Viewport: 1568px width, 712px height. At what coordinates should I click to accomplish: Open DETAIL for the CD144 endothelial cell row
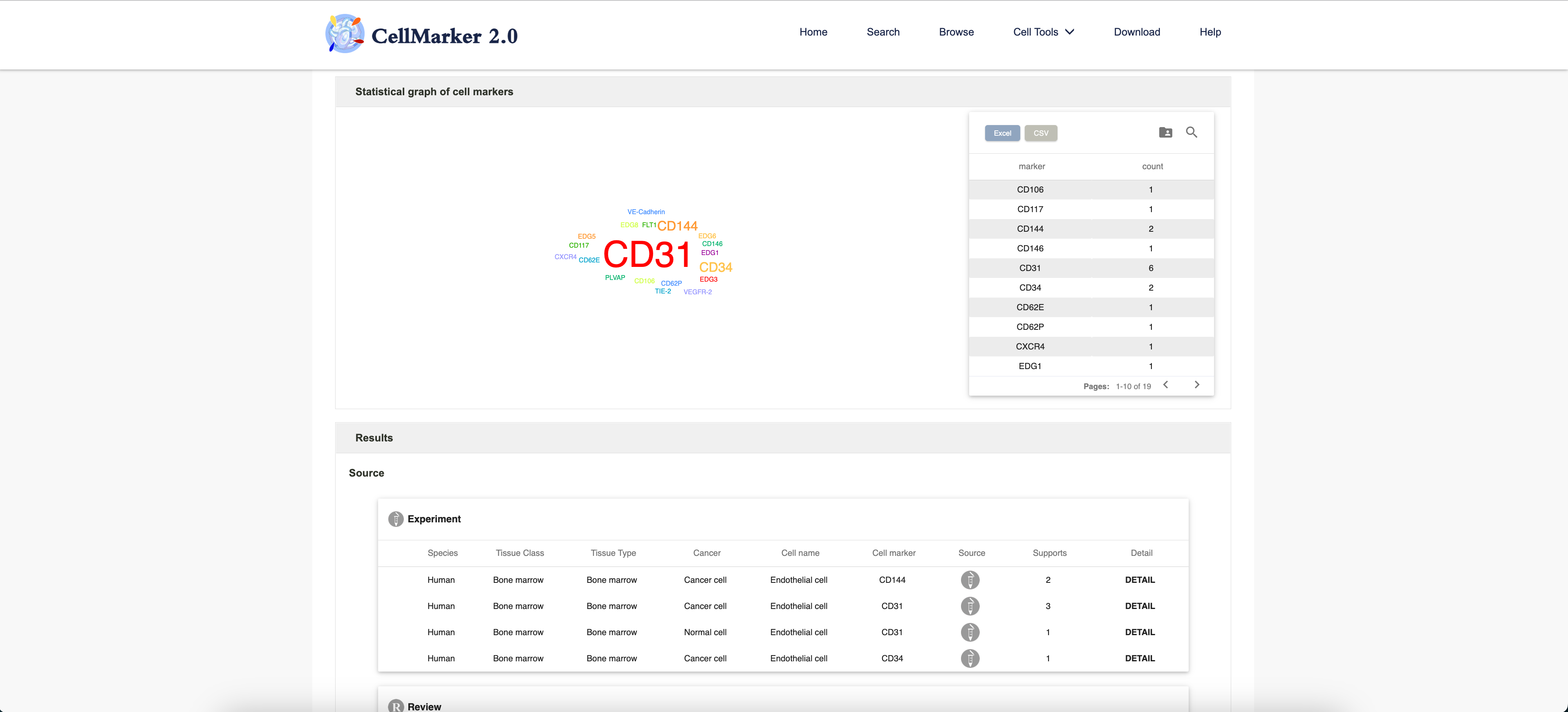tap(1140, 580)
